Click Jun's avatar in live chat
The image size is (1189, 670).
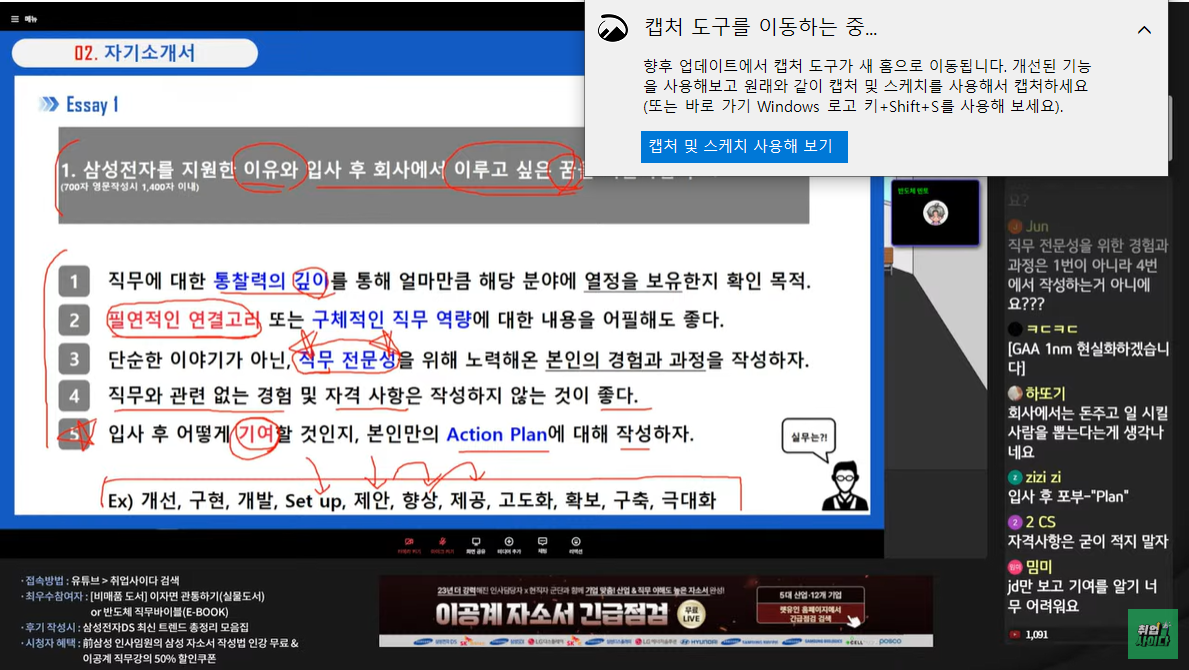(x=1015, y=227)
